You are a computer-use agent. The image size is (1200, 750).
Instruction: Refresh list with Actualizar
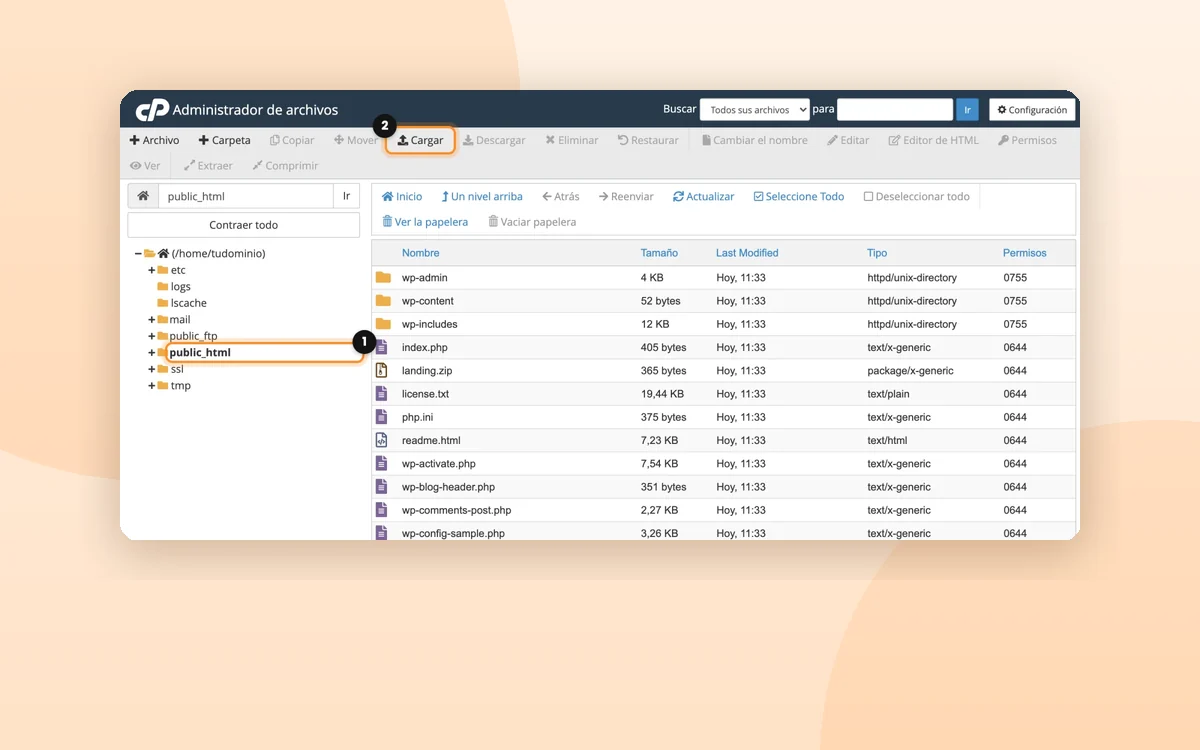(x=704, y=197)
